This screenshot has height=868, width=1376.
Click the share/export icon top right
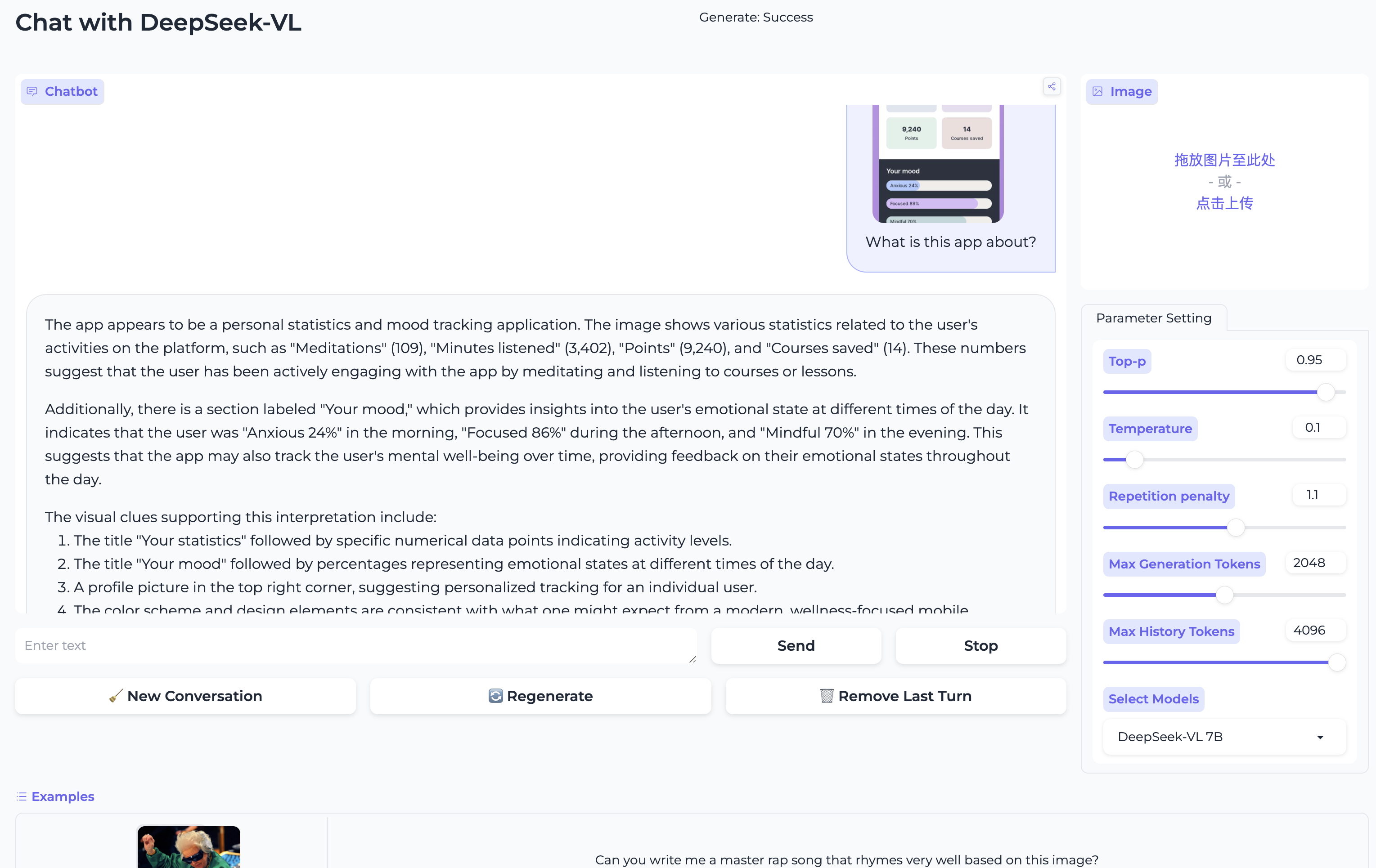click(1052, 86)
